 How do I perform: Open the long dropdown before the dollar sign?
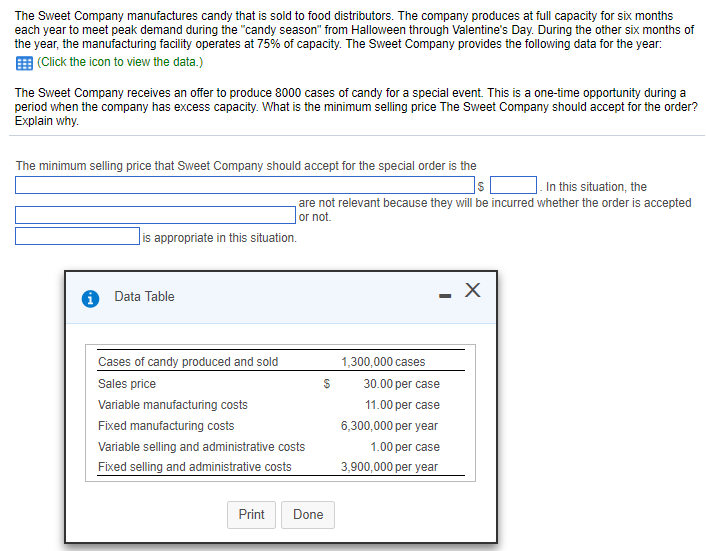245,185
